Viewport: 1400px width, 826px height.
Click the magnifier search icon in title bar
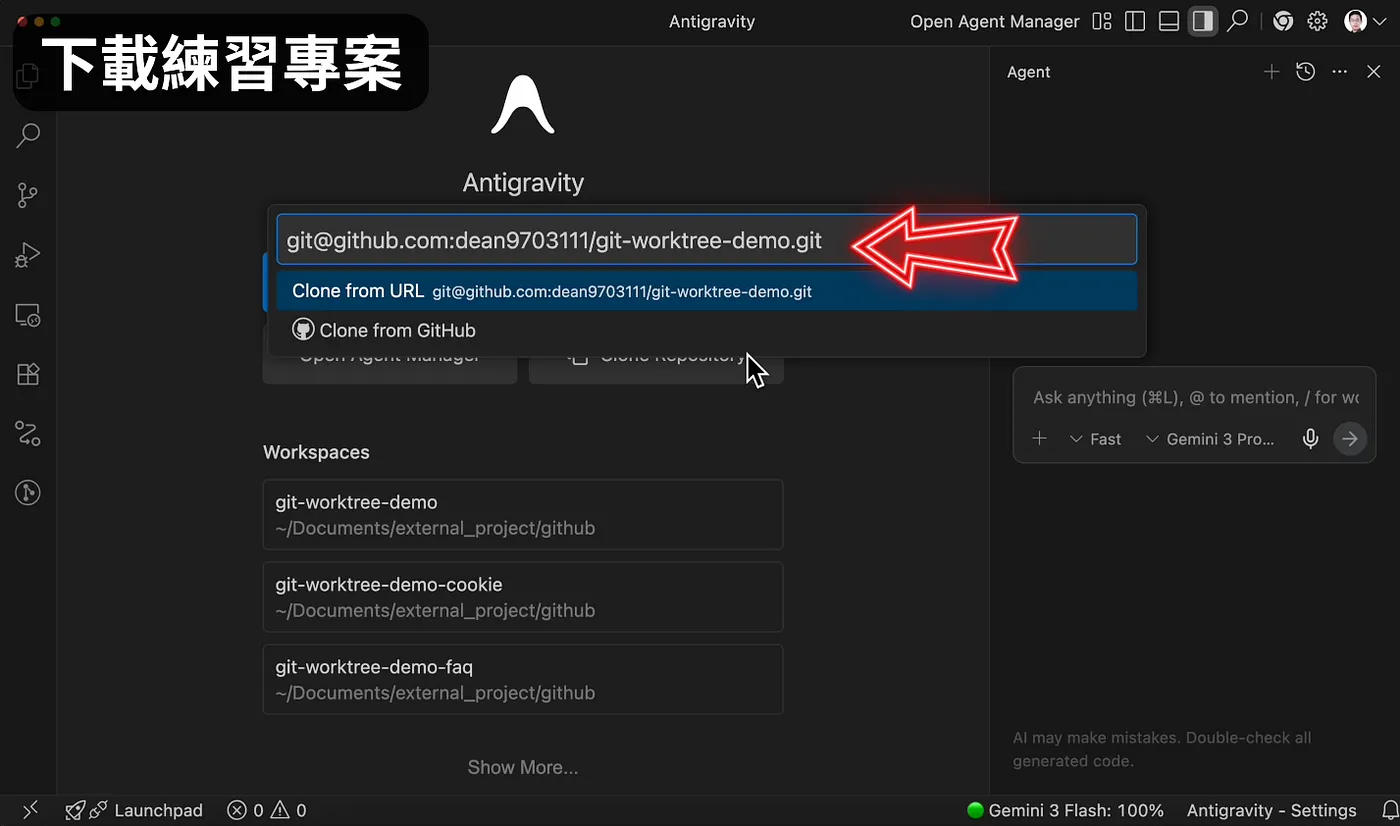pyautogui.click(x=1238, y=21)
